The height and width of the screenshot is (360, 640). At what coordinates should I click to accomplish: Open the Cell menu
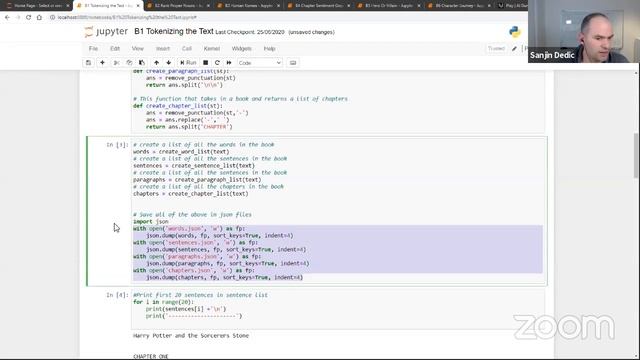click(x=187, y=49)
